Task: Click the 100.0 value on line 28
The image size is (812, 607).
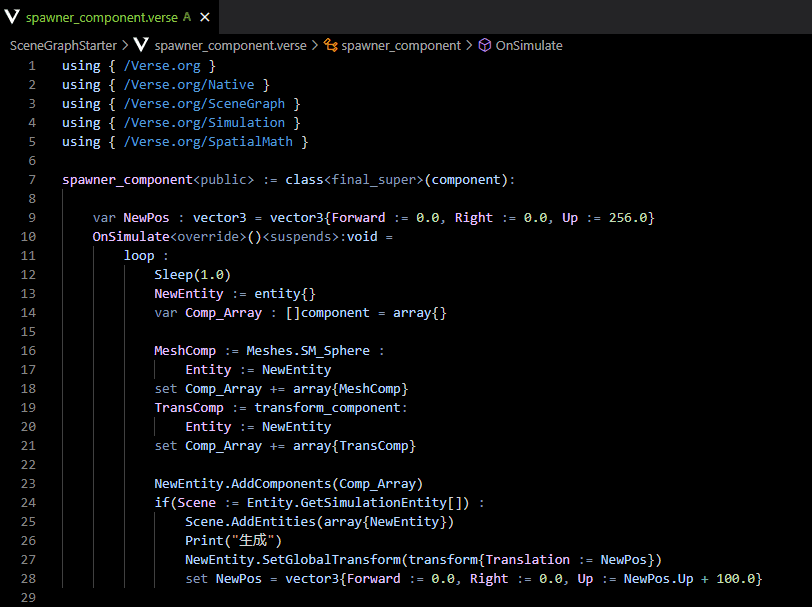Action: click(735, 579)
